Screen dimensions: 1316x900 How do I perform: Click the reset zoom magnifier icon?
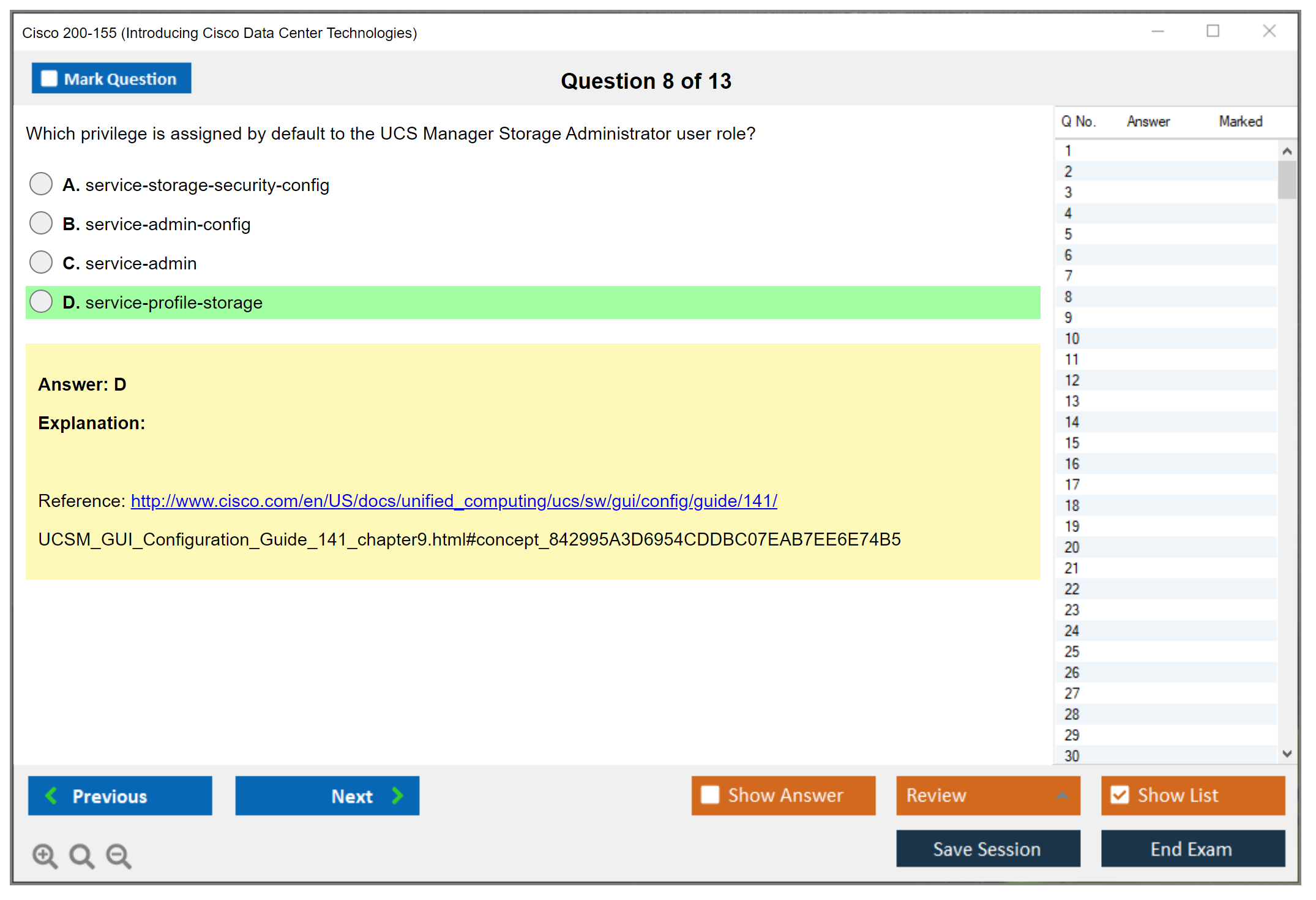81,855
